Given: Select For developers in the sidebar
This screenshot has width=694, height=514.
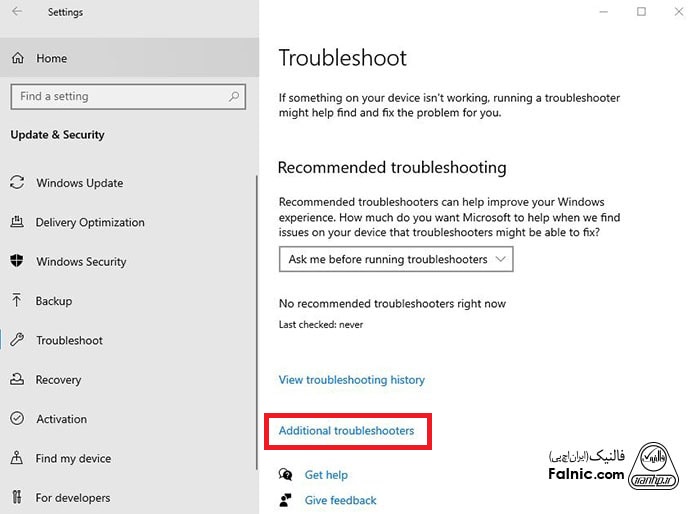Looking at the screenshot, I should 73,497.
